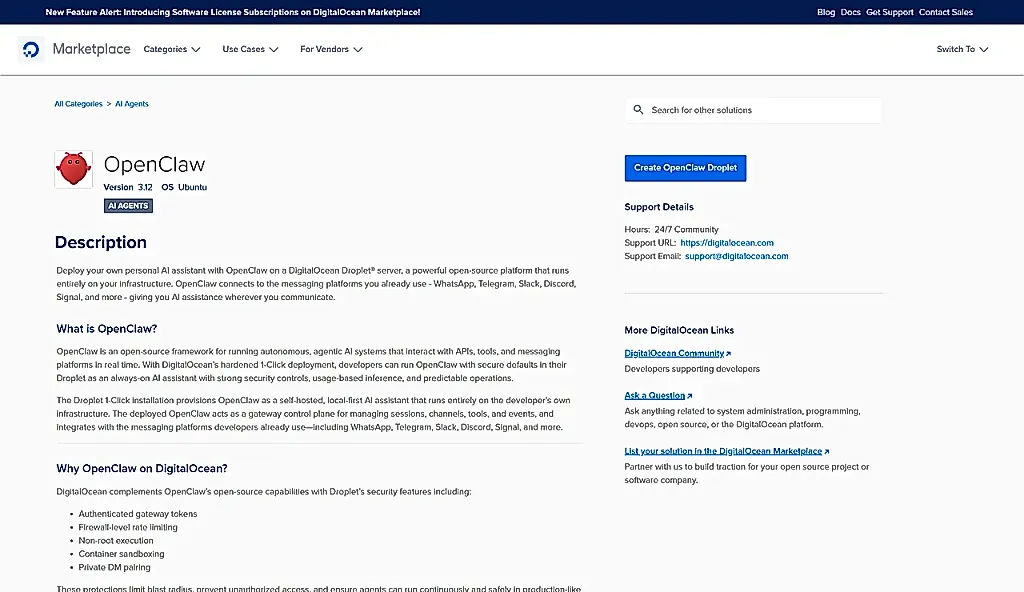Click the Firewall-level rate limiting bullet
Image resolution: width=1024 pixels, height=592 pixels.
pos(128,527)
